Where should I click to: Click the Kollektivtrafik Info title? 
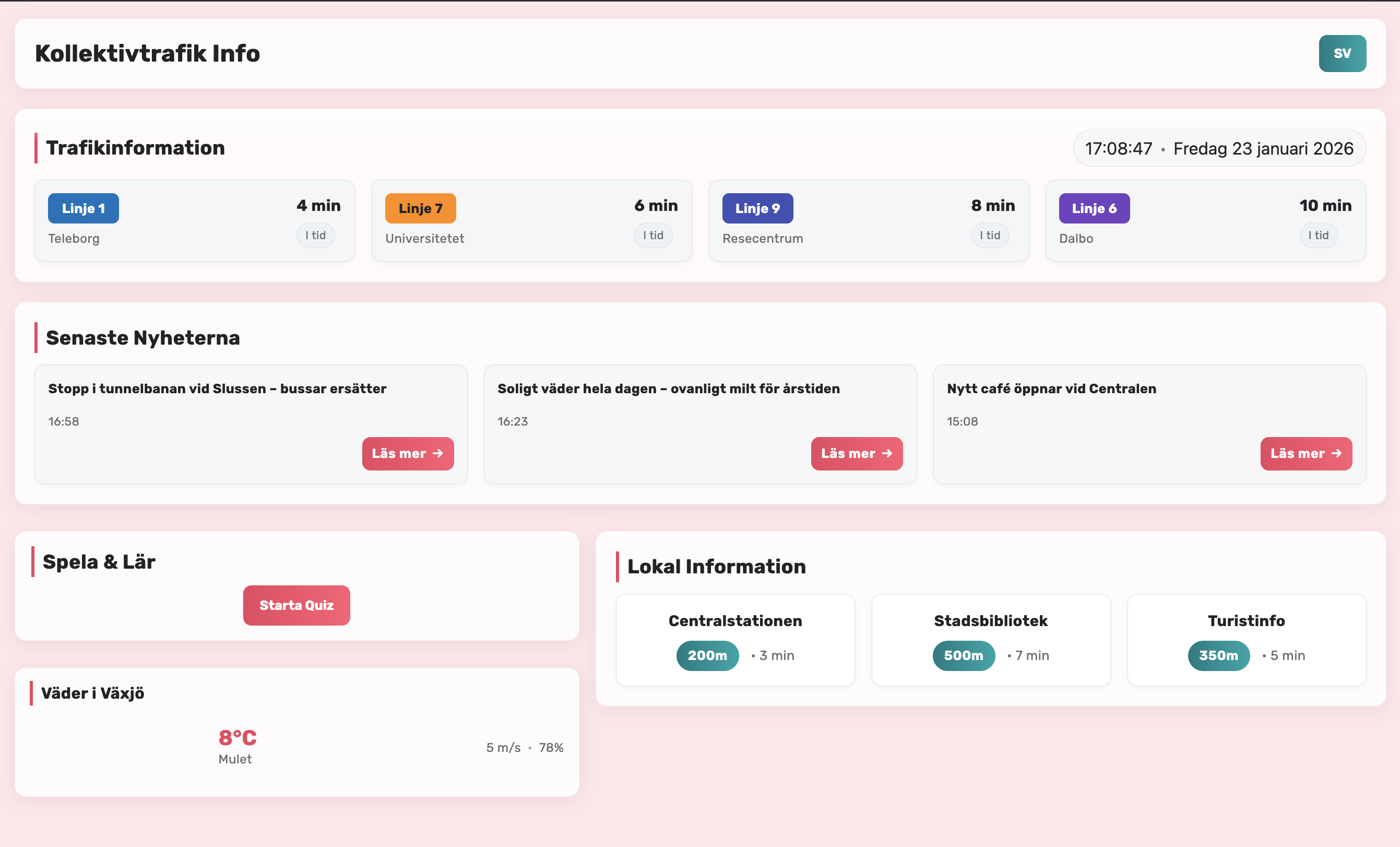tap(147, 53)
